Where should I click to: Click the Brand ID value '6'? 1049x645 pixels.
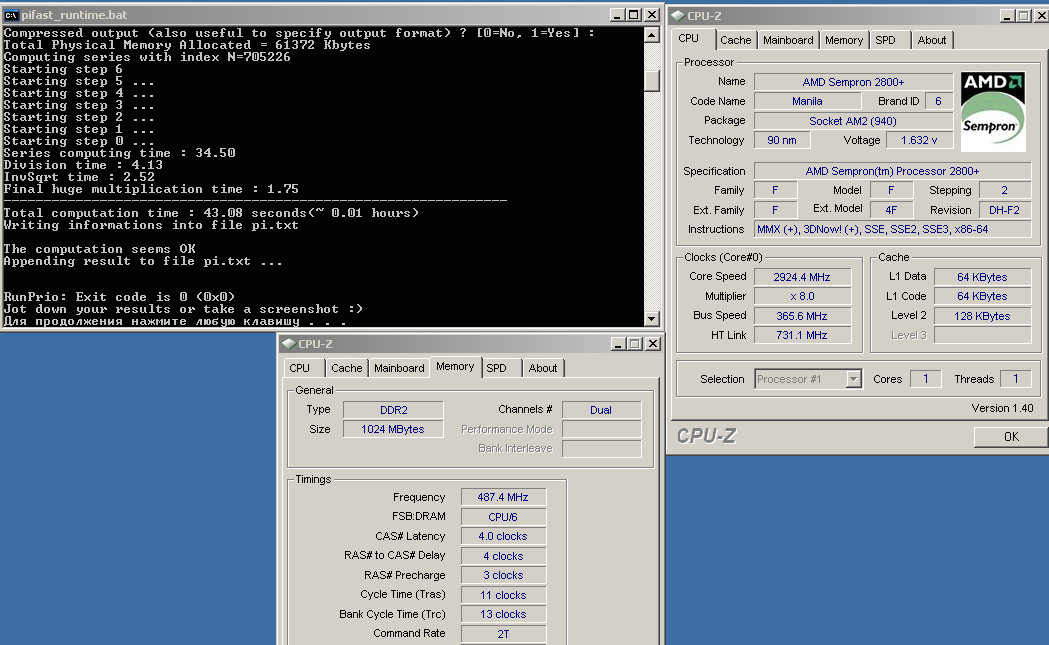point(938,102)
